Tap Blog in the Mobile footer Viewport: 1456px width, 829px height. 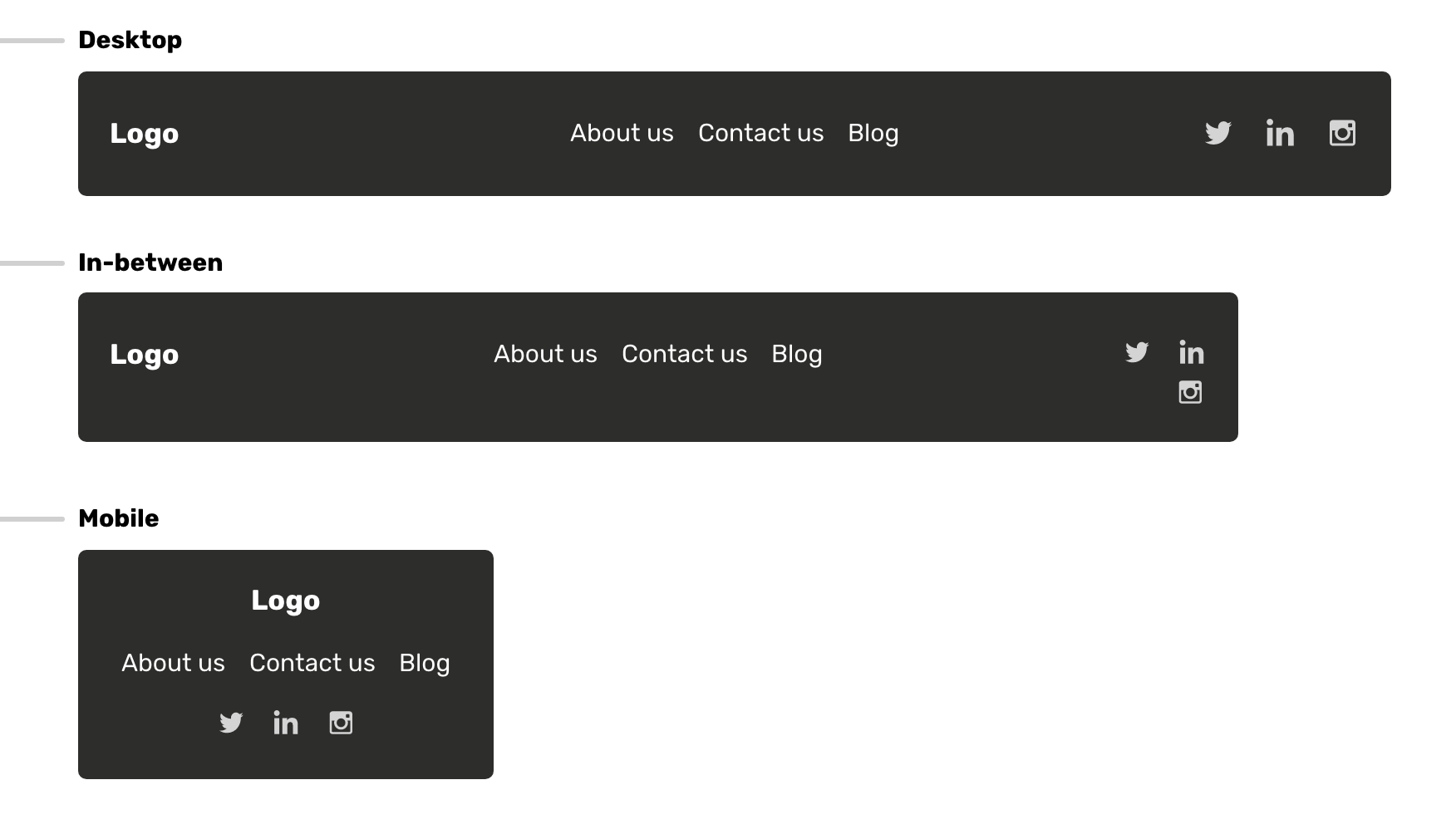point(424,663)
